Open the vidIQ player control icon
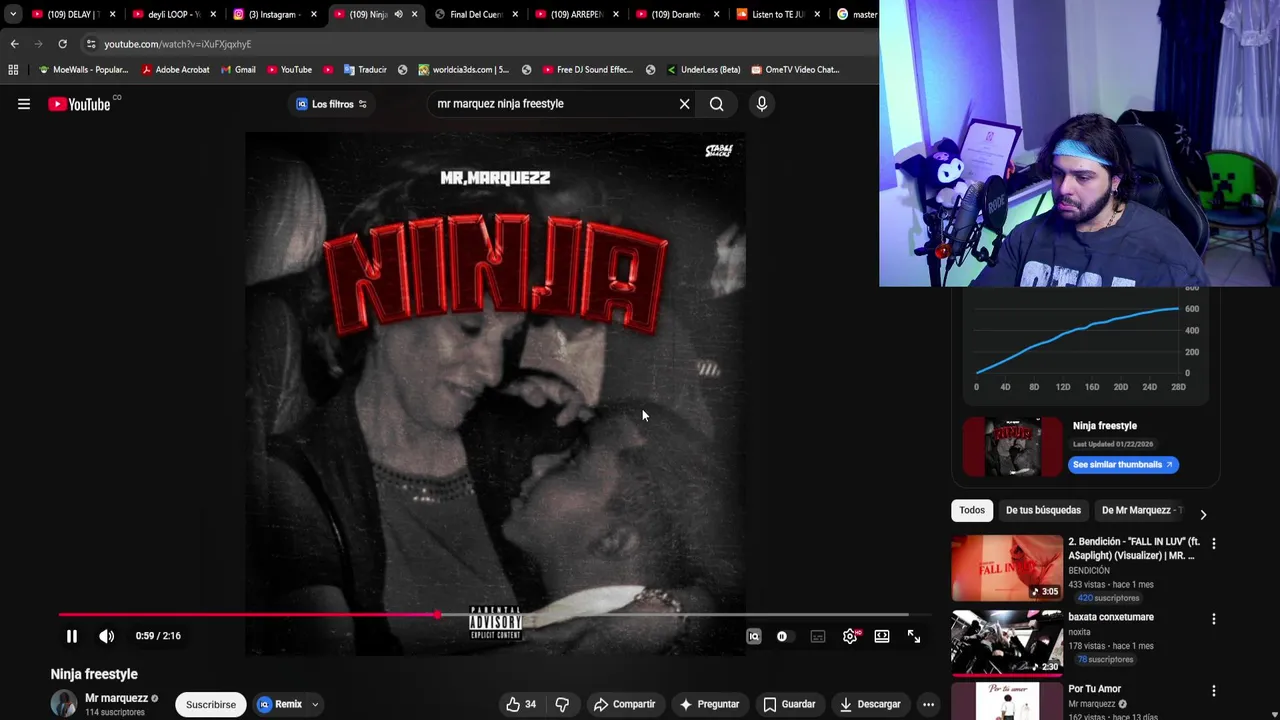This screenshot has width=1280, height=720. pyautogui.click(x=754, y=636)
